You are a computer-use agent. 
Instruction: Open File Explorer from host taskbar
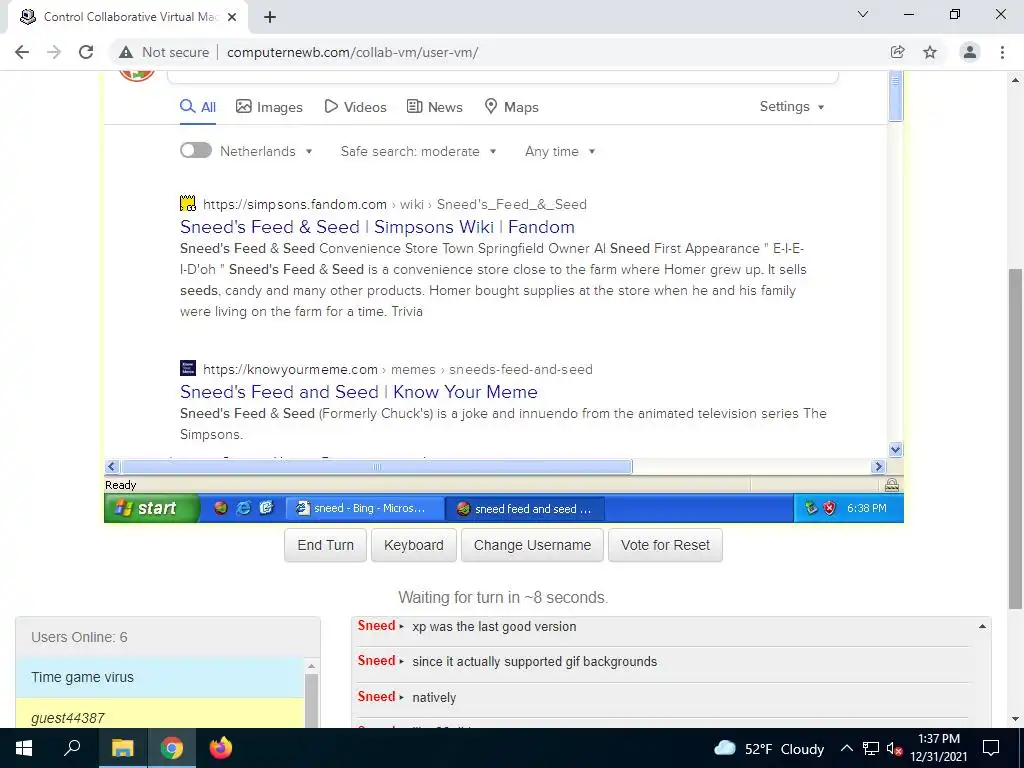[122, 748]
